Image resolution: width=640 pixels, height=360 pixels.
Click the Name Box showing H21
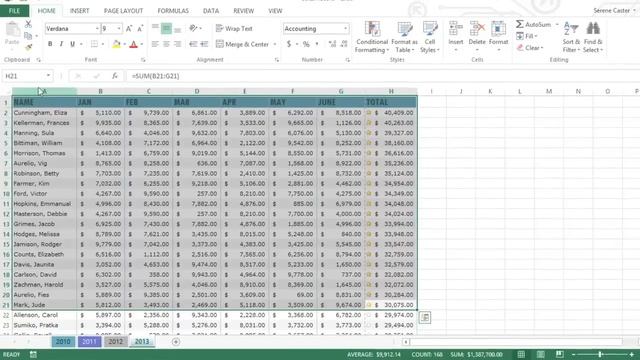click(27, 76)
